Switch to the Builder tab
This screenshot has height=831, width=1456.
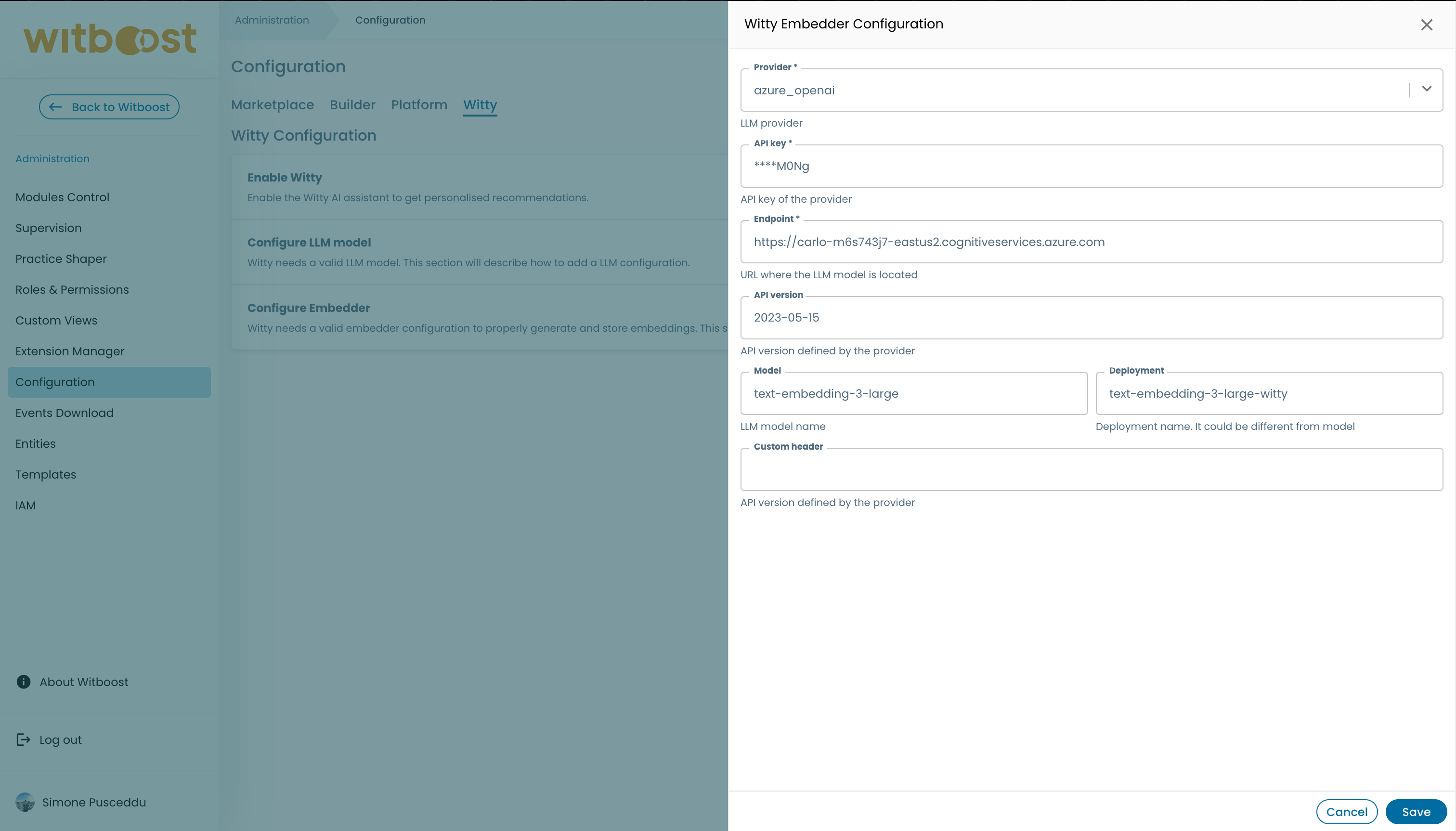tap(352, 105)
